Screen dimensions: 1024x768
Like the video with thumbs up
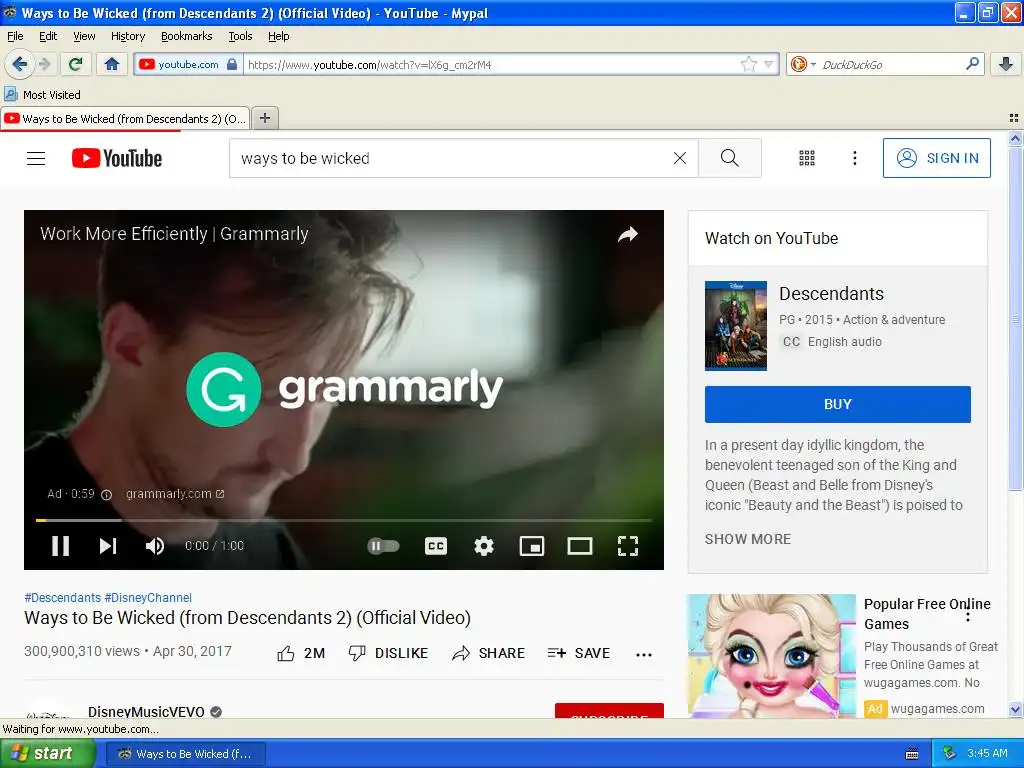[x=300, y=653]
